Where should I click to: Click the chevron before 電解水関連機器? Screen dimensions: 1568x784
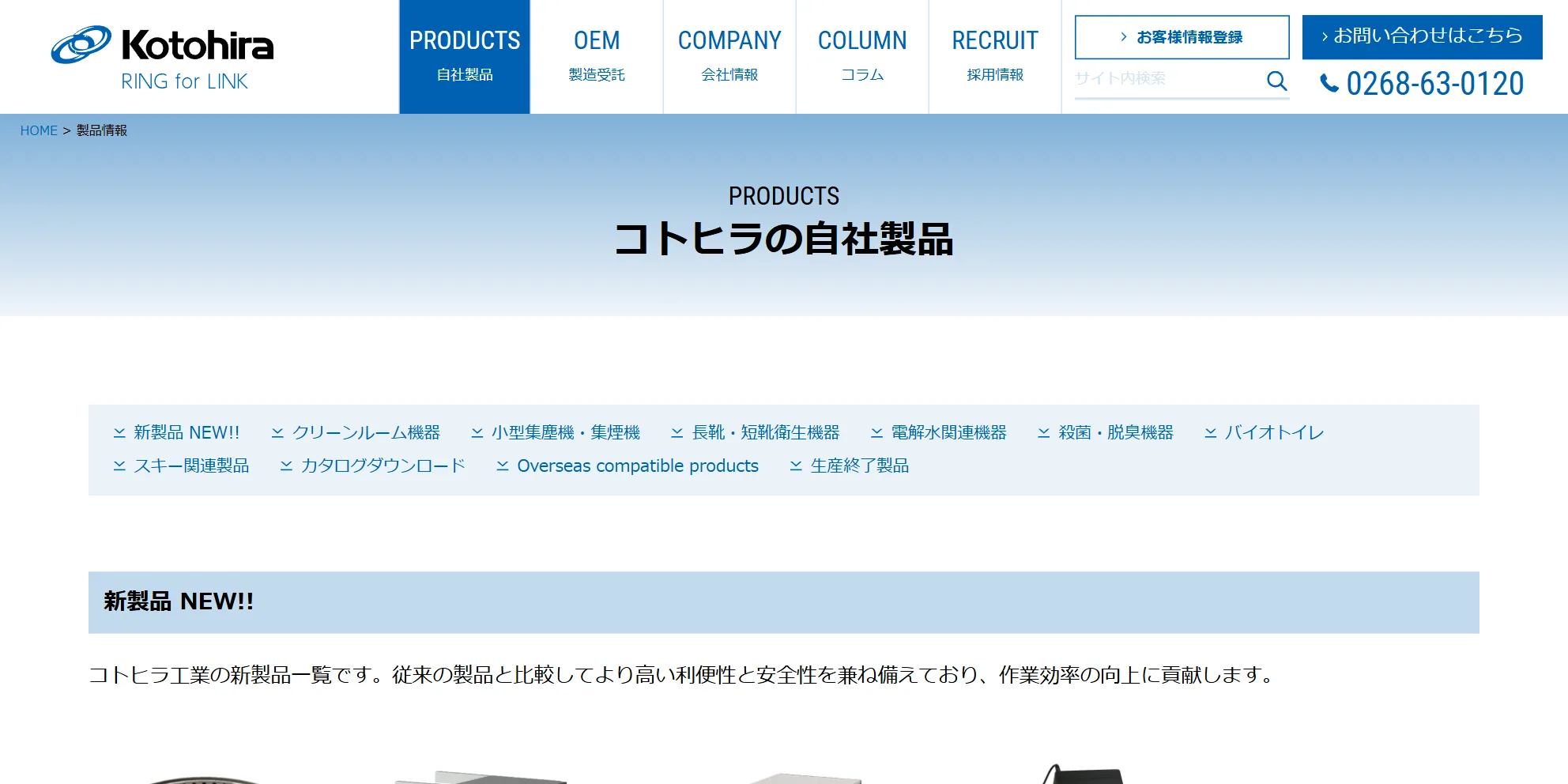(x=877, y=433)
